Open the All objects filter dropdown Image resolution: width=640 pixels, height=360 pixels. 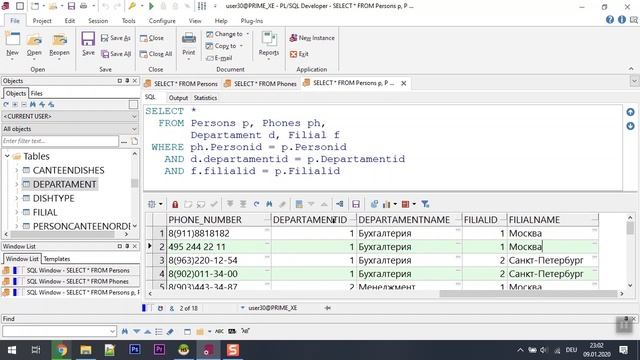70,129
